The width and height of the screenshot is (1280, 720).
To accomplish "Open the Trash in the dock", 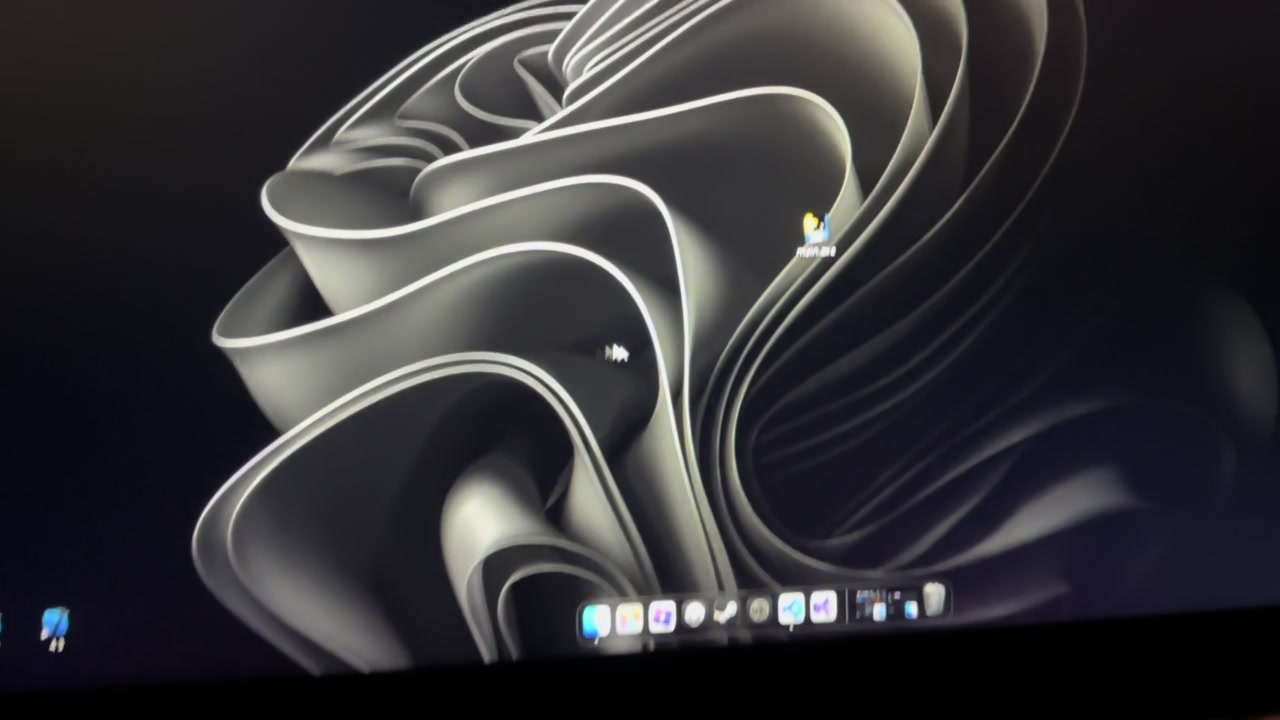I will pyautogui.click(x=934, y=599).
